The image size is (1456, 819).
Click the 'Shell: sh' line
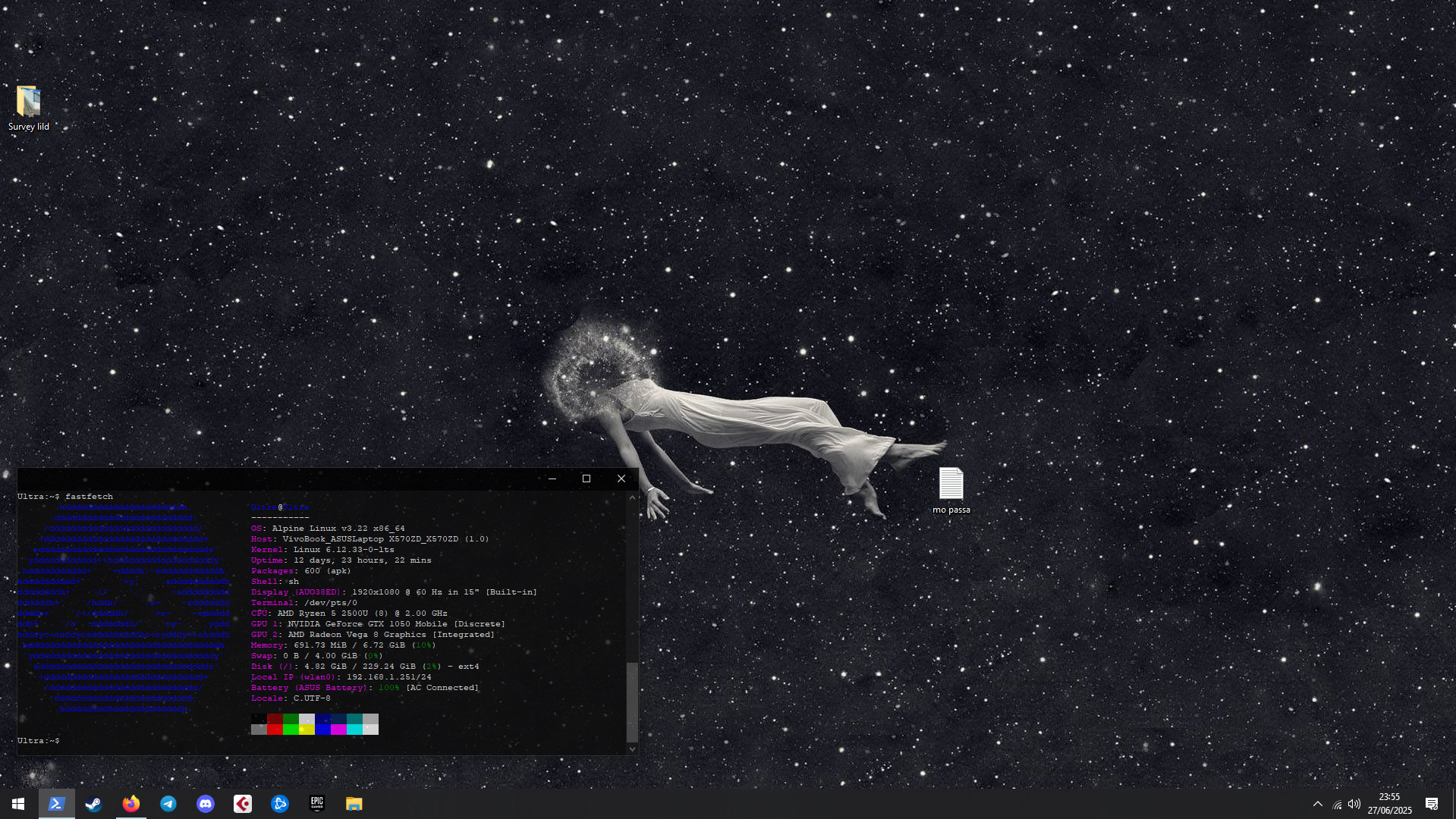(x=275, y=582)
